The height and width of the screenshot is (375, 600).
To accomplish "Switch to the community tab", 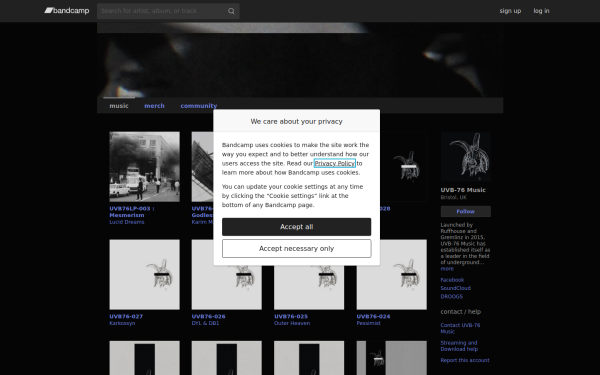I will 199,106.
